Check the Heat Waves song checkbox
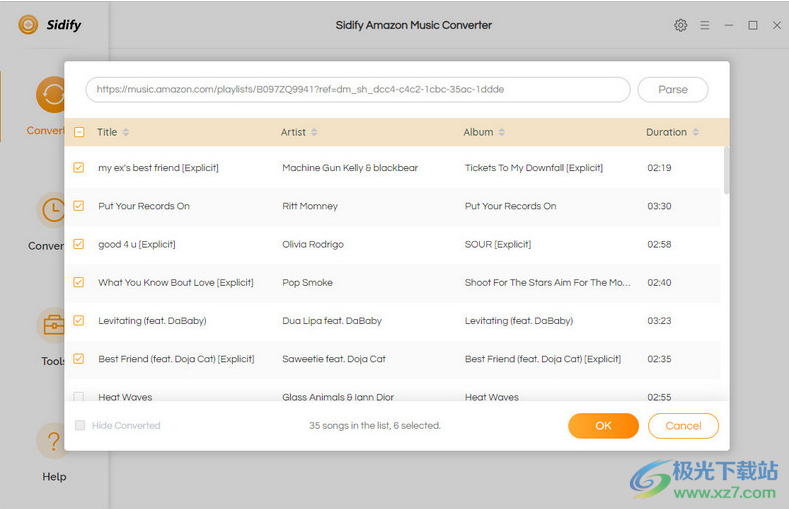This screenshot has height=509, width=789. click(x=78, y=396)
